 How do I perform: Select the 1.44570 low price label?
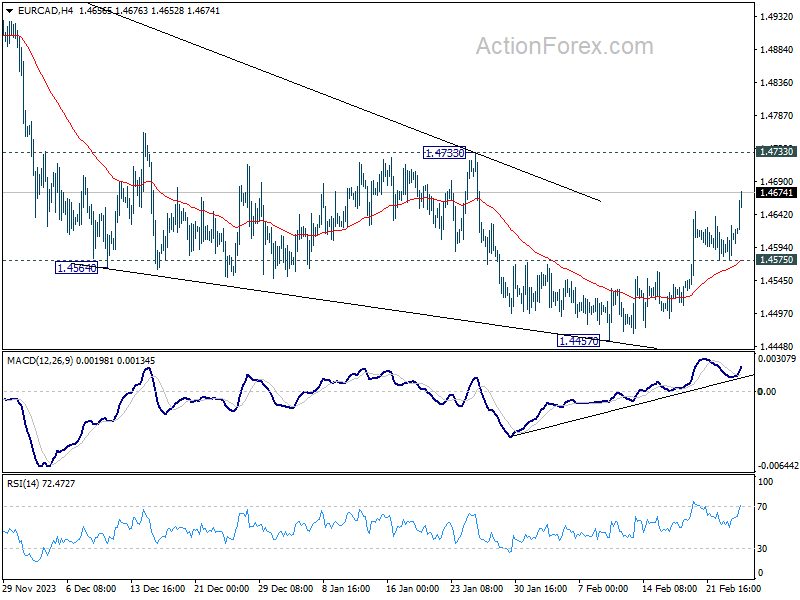pos(579,341)
